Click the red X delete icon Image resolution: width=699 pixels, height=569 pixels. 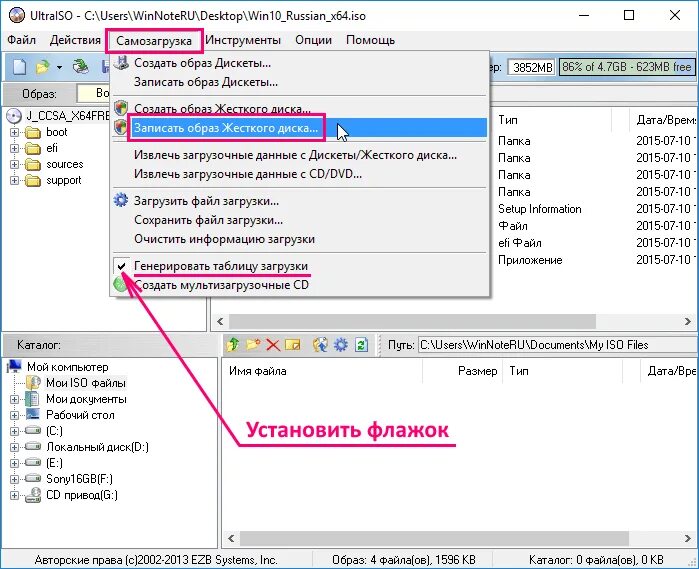pyautogui.click(x=273, y=345)
